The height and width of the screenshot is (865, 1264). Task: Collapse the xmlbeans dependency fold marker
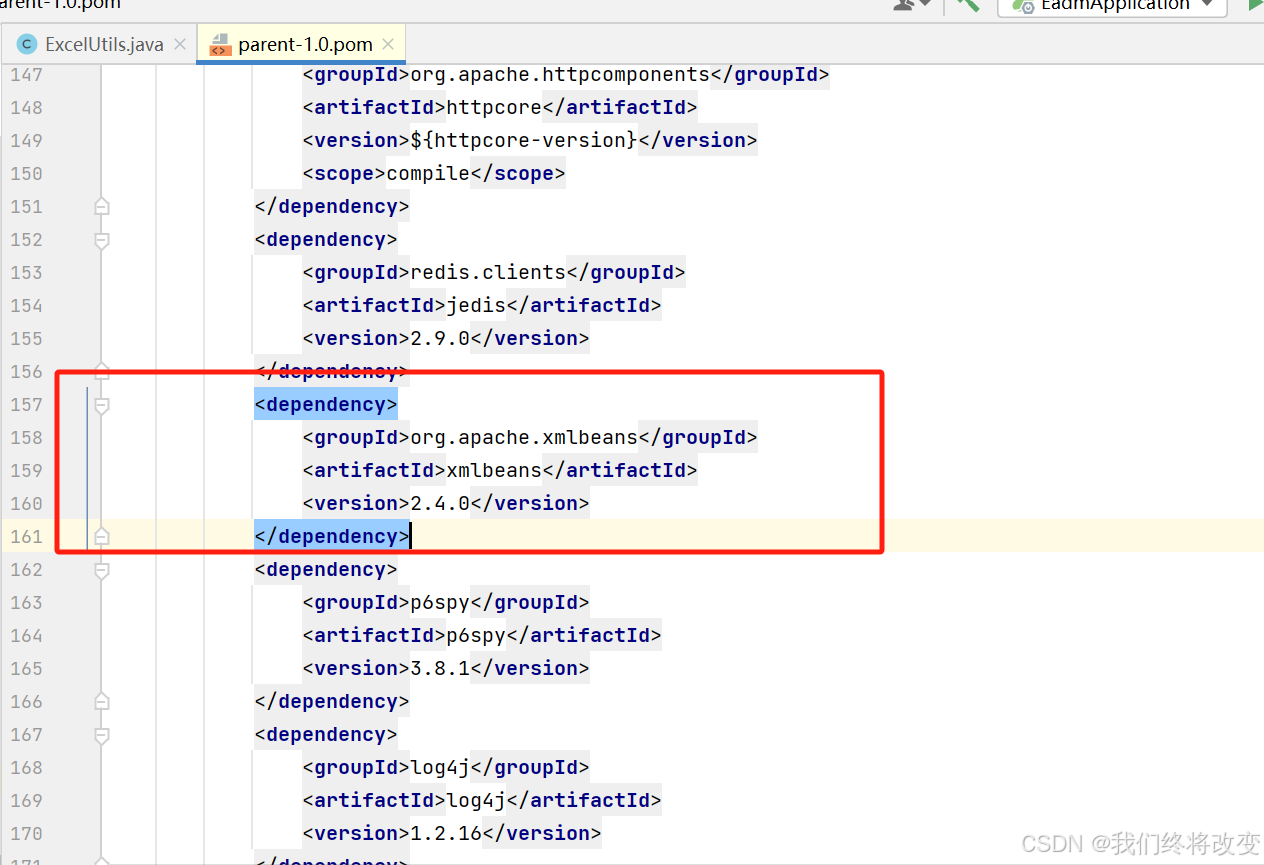[101, 404]
